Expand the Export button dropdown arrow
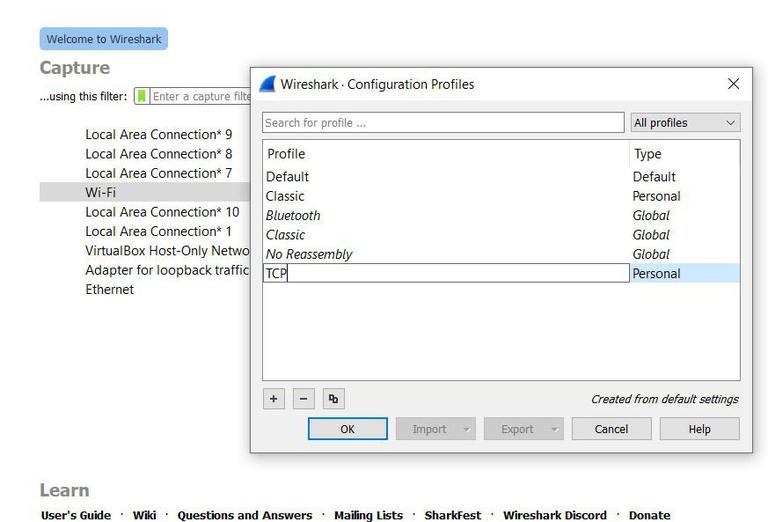This screenshot has height=522, width=768. tap(555, 429)
